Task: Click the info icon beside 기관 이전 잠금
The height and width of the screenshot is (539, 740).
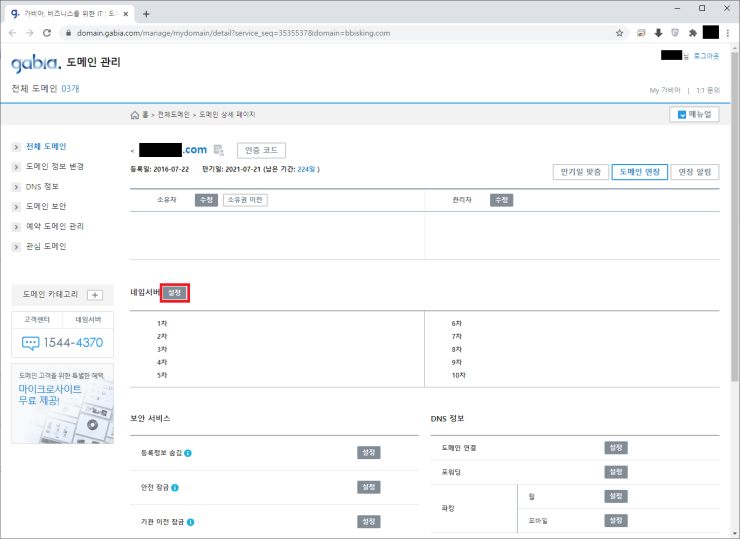Action: coord(189,521)
